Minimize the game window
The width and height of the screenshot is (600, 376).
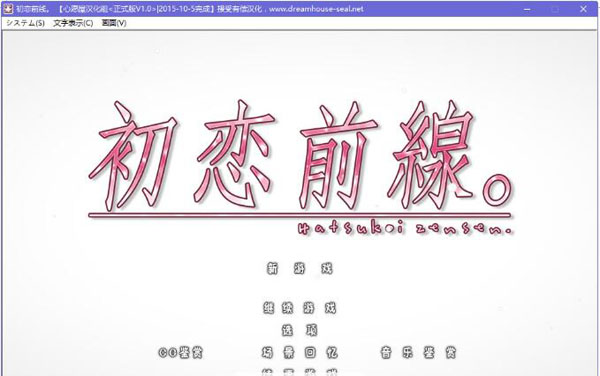tap(527, 9)
